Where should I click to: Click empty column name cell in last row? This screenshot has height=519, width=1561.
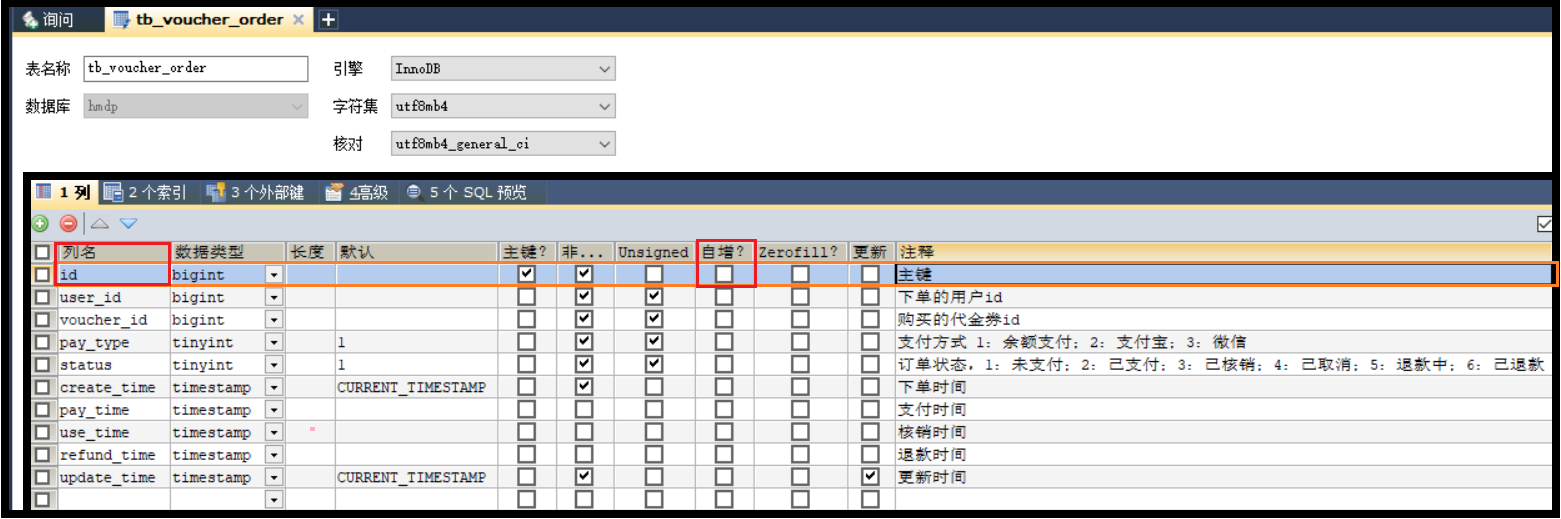(x=113, y=499)
